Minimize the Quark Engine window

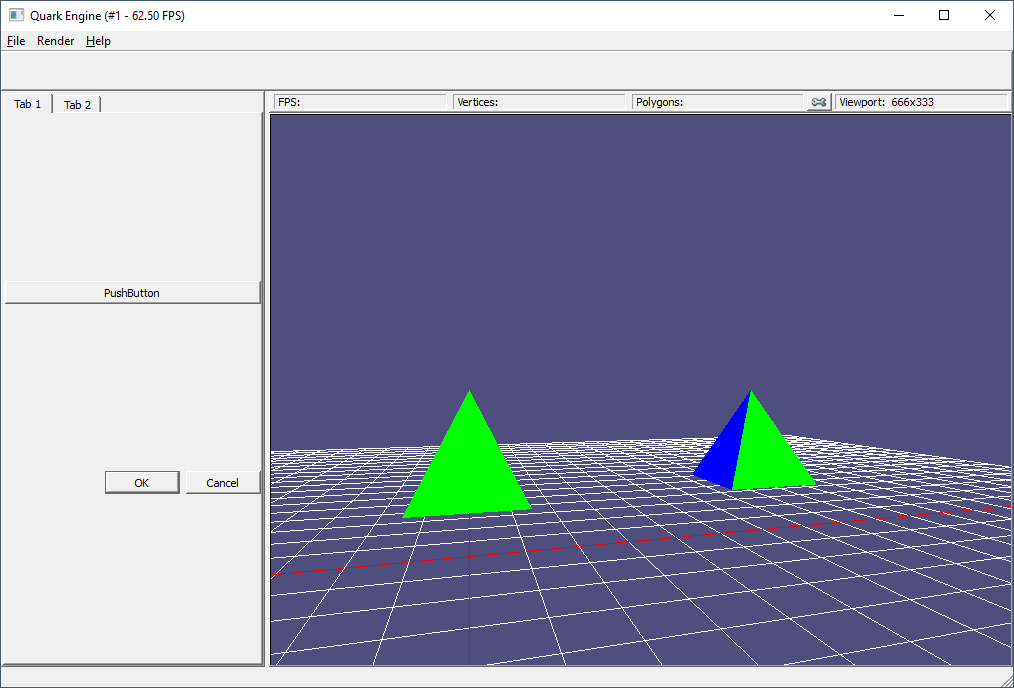[898, 15]
